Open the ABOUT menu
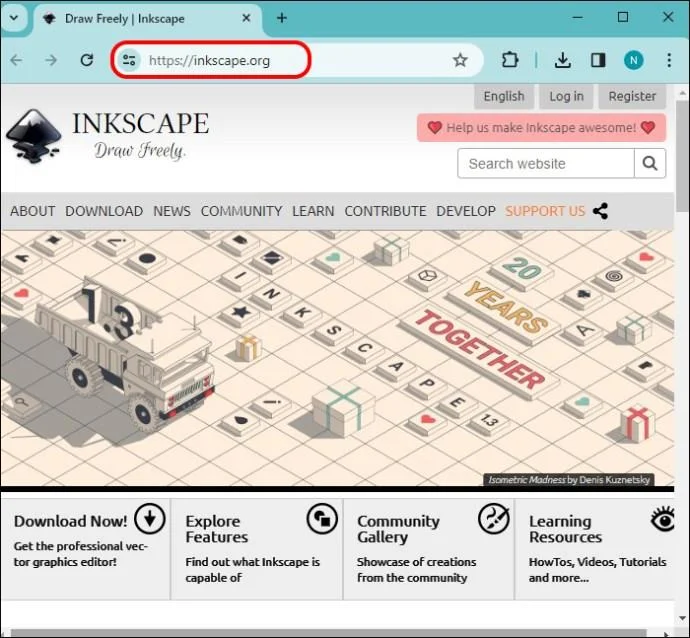Image resolution: width=690 pixels, height=638 pixels. (x=33, y=211)
